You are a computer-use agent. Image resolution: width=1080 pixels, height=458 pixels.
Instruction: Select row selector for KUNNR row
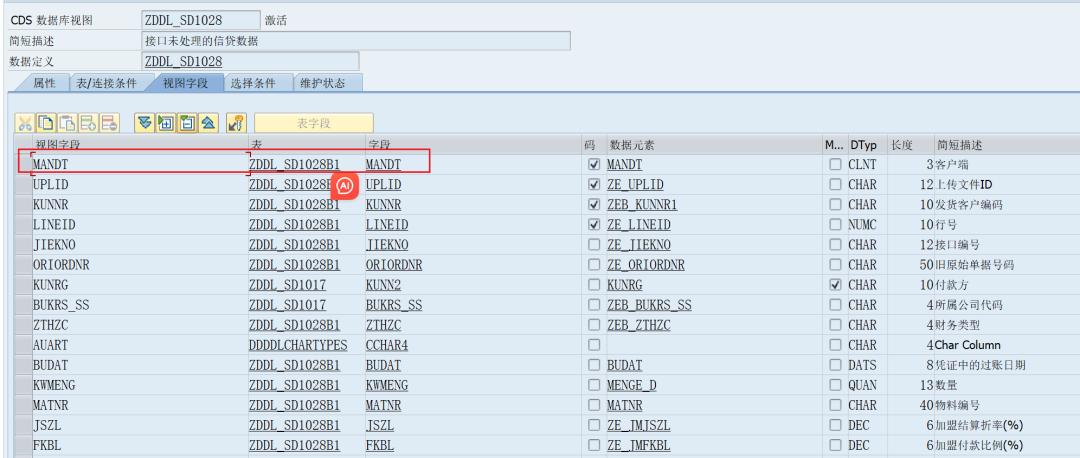[23, 205]
